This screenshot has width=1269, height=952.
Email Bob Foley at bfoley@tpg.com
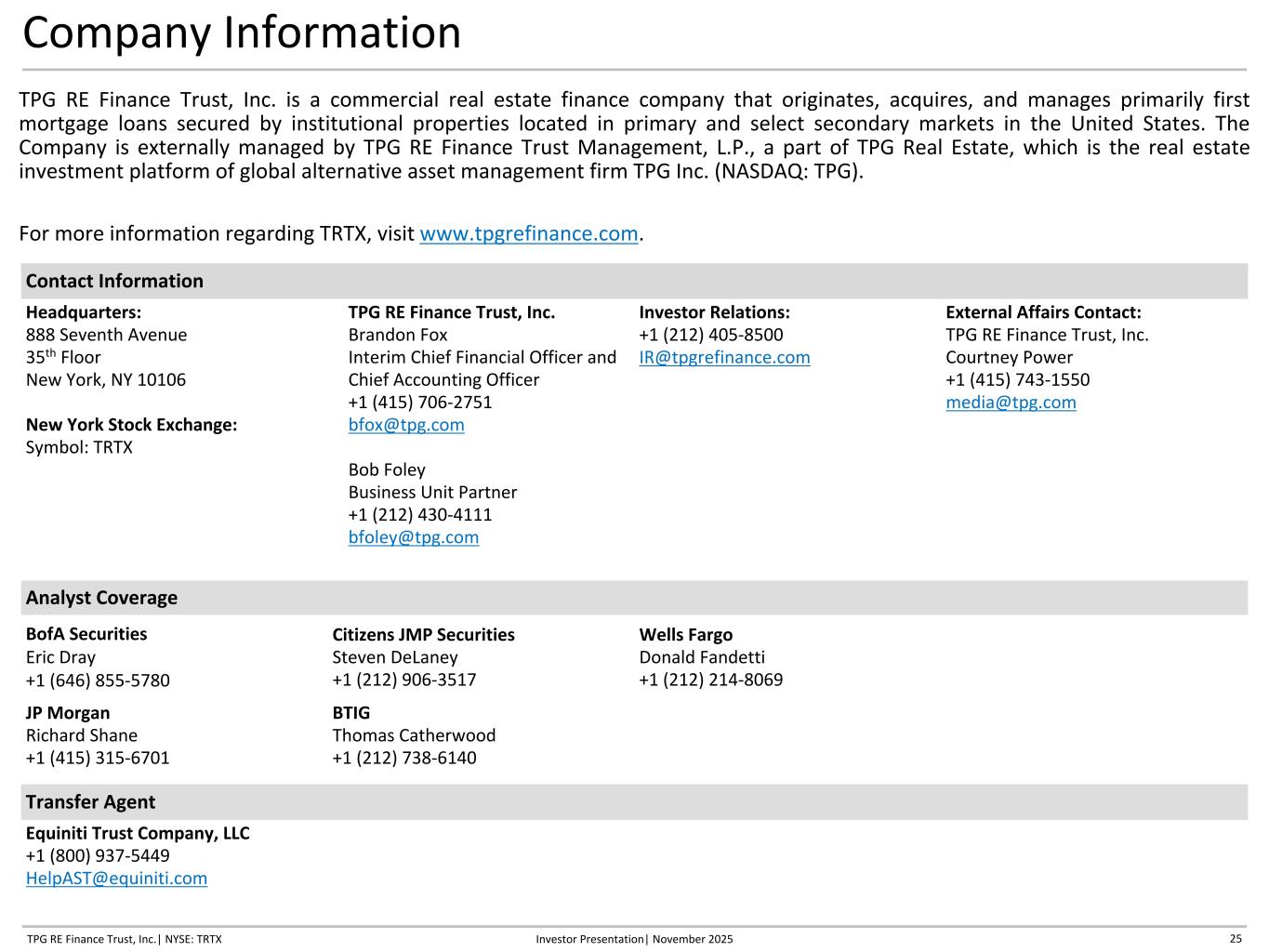pos(414,537)
